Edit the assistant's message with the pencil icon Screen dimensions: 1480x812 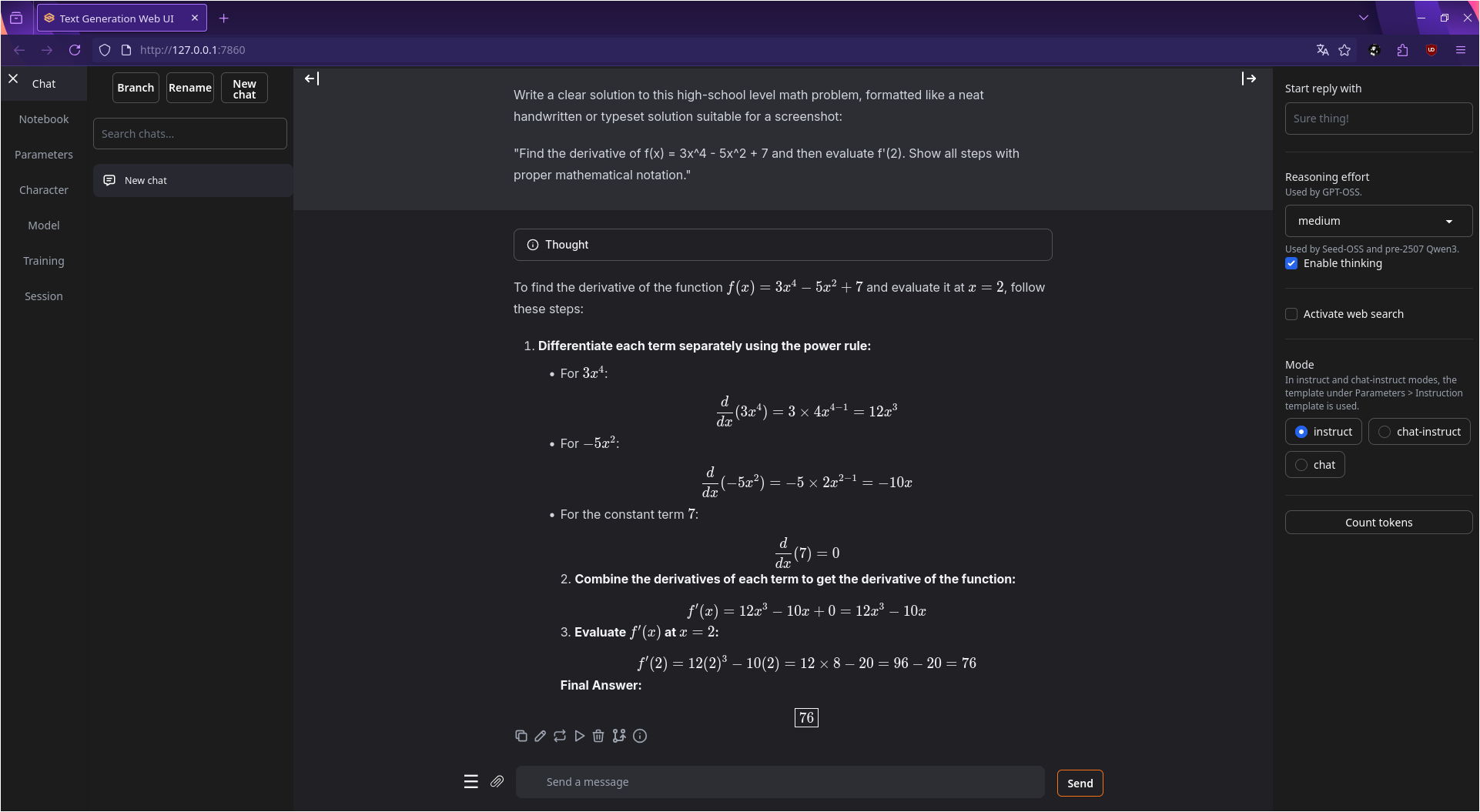pos(540,736)
